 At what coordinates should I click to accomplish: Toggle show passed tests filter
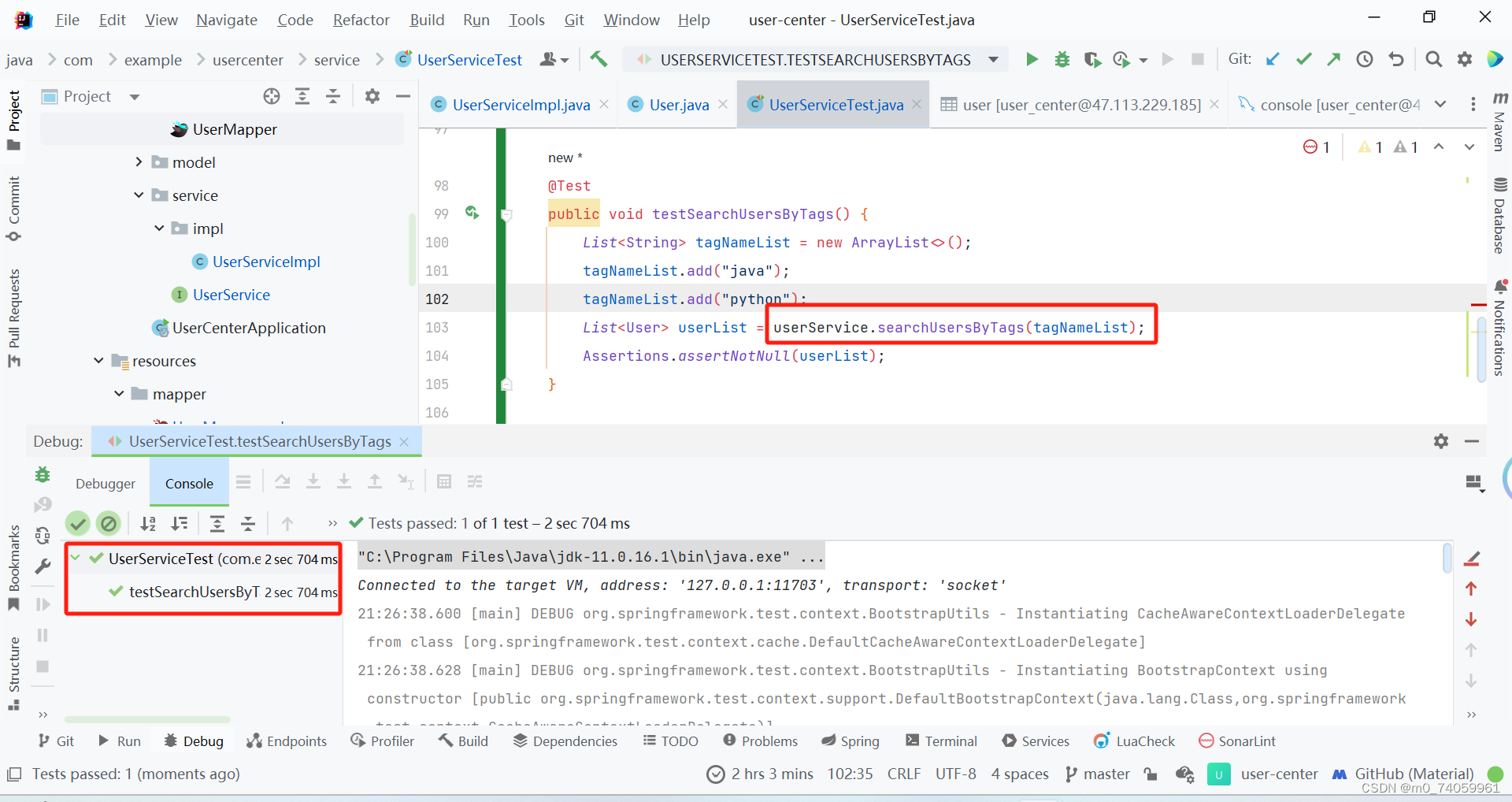pos(77,523)
